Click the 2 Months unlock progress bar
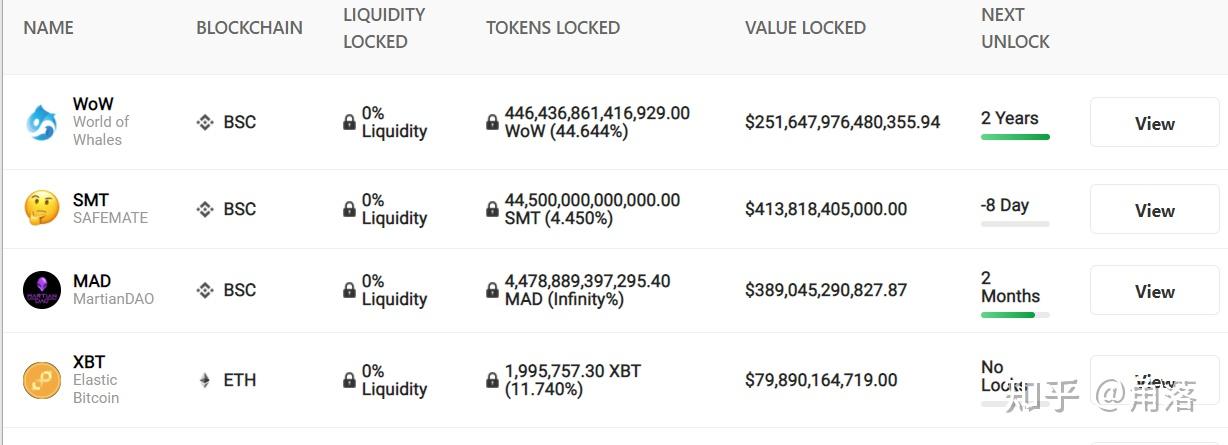 click(x=1015, y=315)
